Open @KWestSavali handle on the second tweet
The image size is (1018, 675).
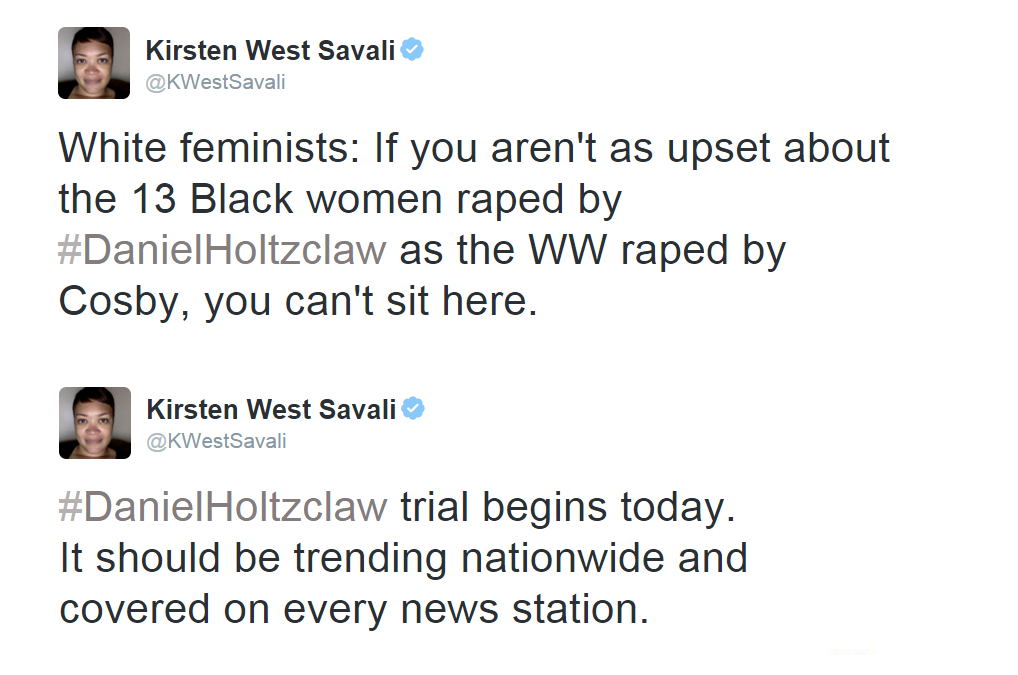coord(217,441)
